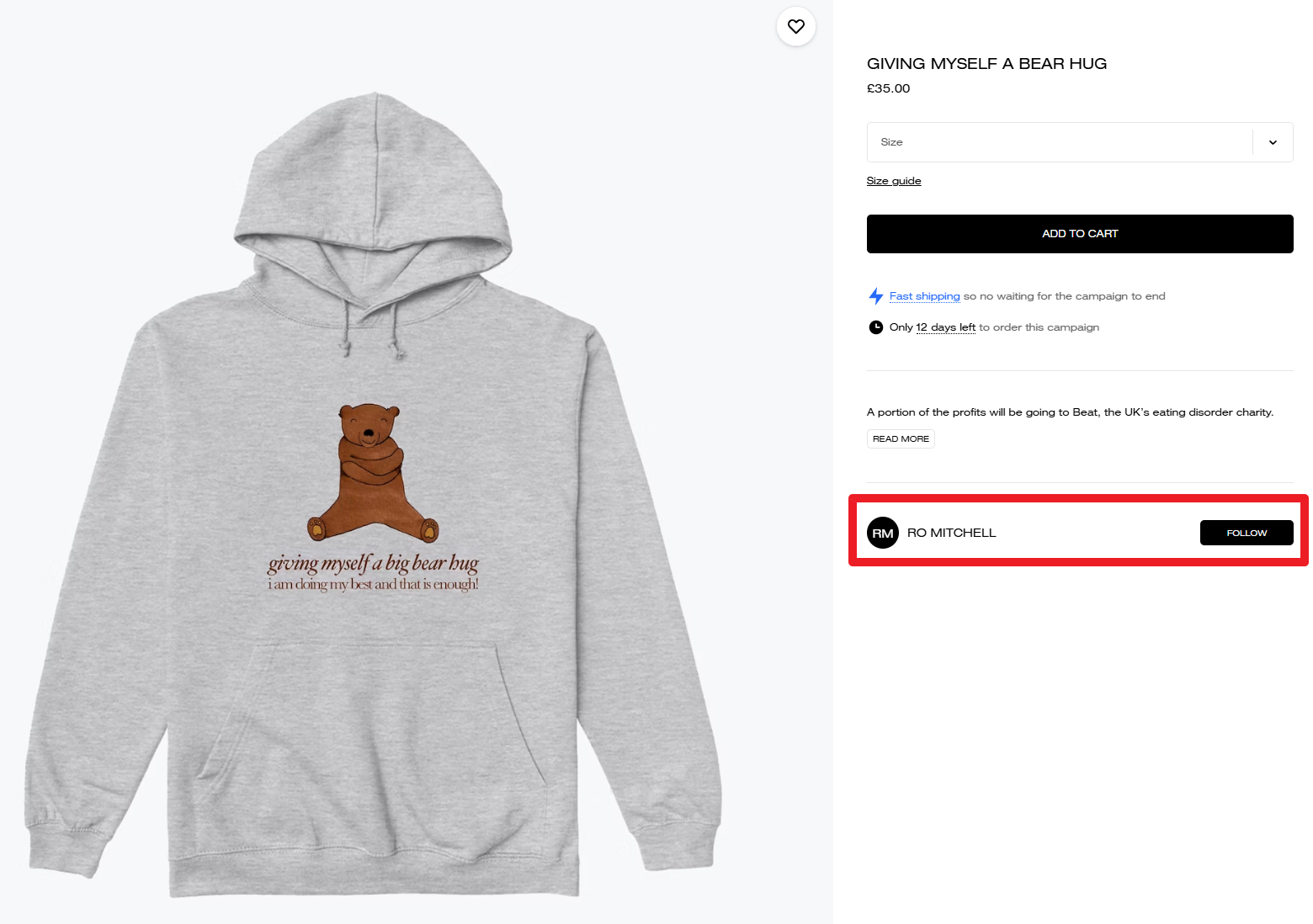Click the Beat charity description text
Viewport: 1313px width, 924px height.
click(x=1070, y=412)
